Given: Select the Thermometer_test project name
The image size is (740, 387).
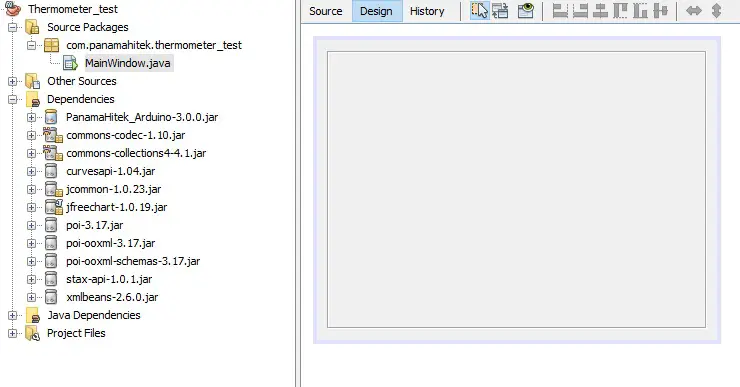Looking at the screenshot, I should click(x=73, y=9).
